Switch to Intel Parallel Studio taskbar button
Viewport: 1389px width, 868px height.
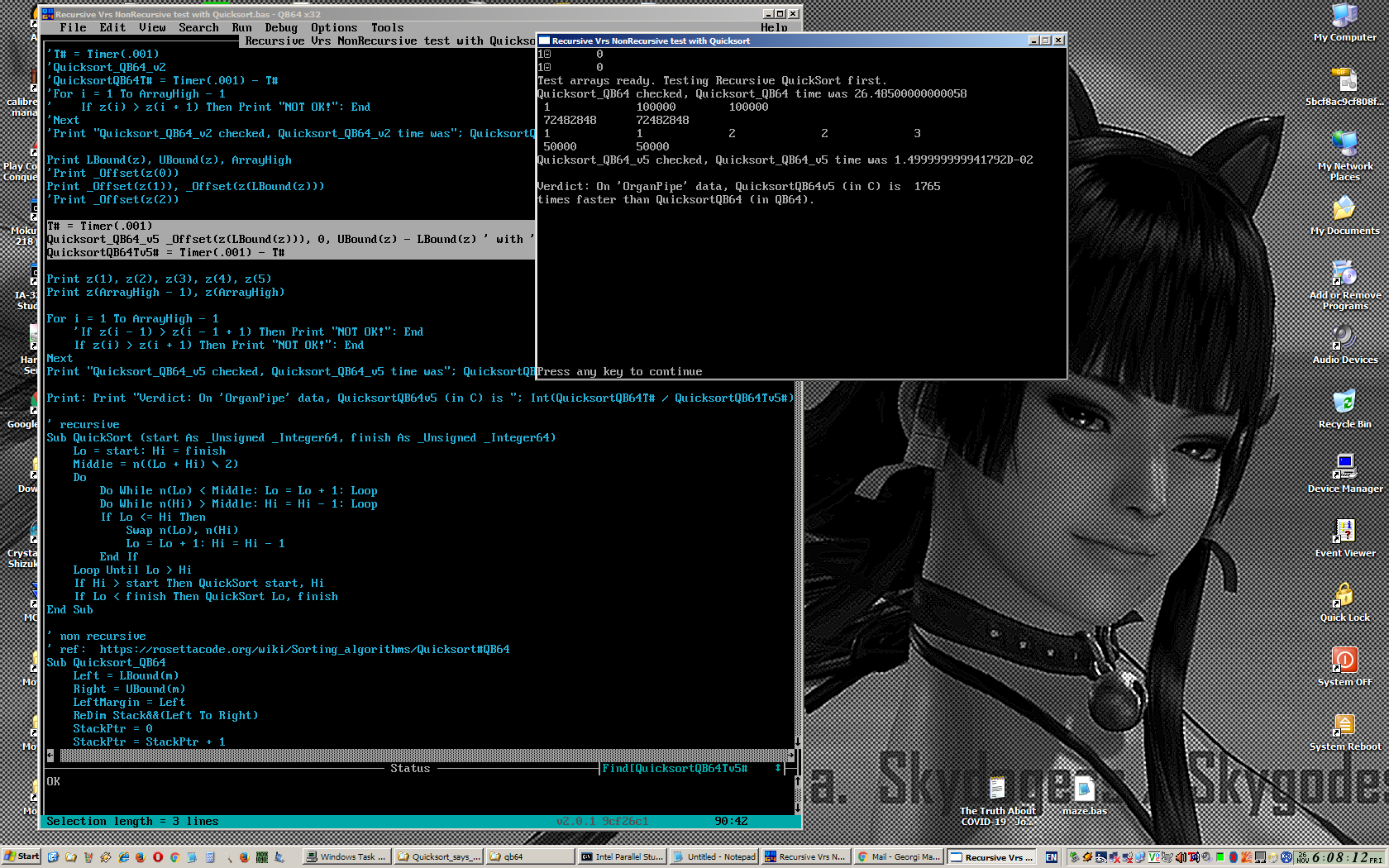coord(622,856)
